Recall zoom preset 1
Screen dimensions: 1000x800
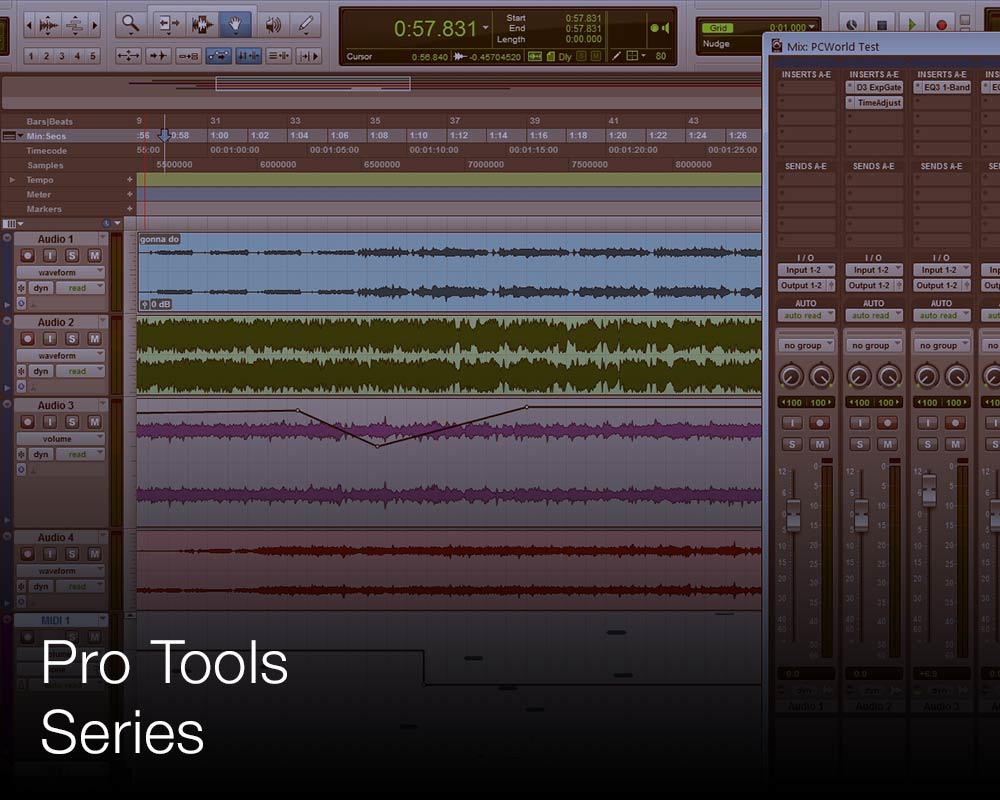click(x=31, y=56)
